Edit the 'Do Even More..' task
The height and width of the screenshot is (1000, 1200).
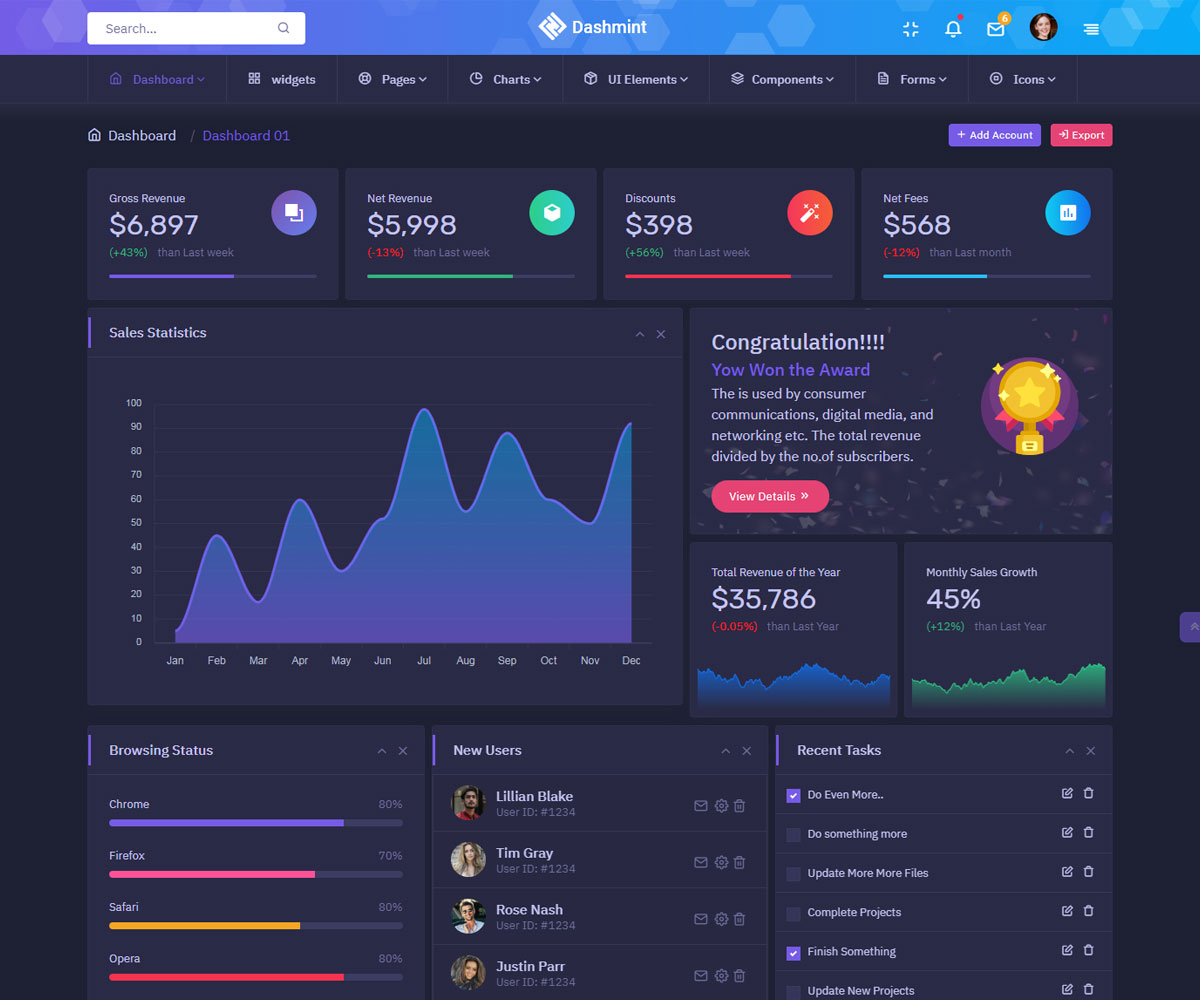(x=1067, y=793)
